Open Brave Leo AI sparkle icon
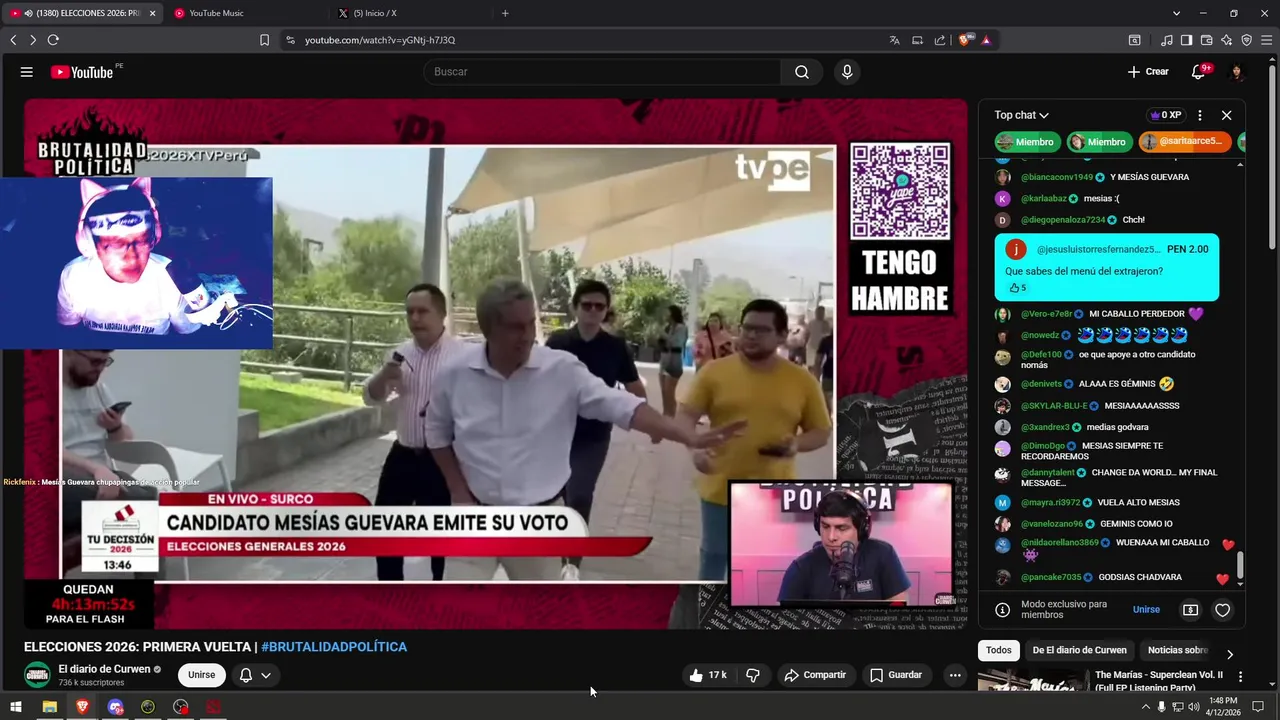The width and height of the screenshot is (1280, 720). coord(1226,40)
